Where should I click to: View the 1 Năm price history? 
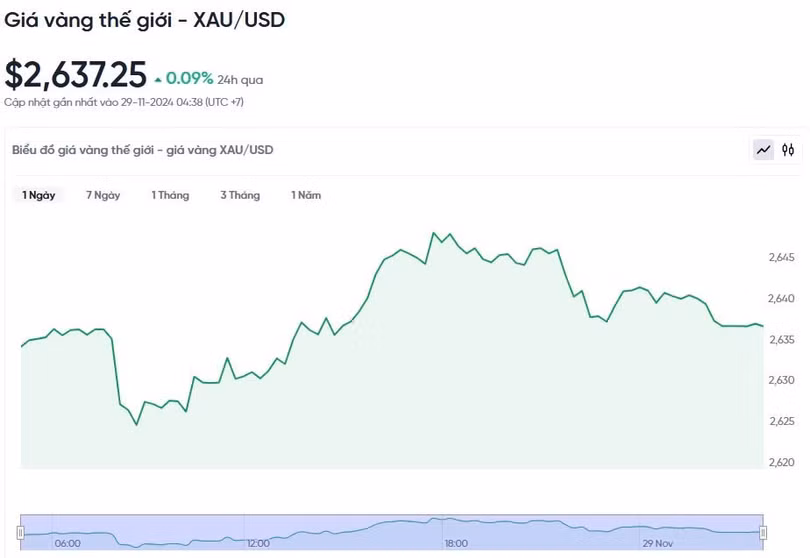tap(306, 195)
